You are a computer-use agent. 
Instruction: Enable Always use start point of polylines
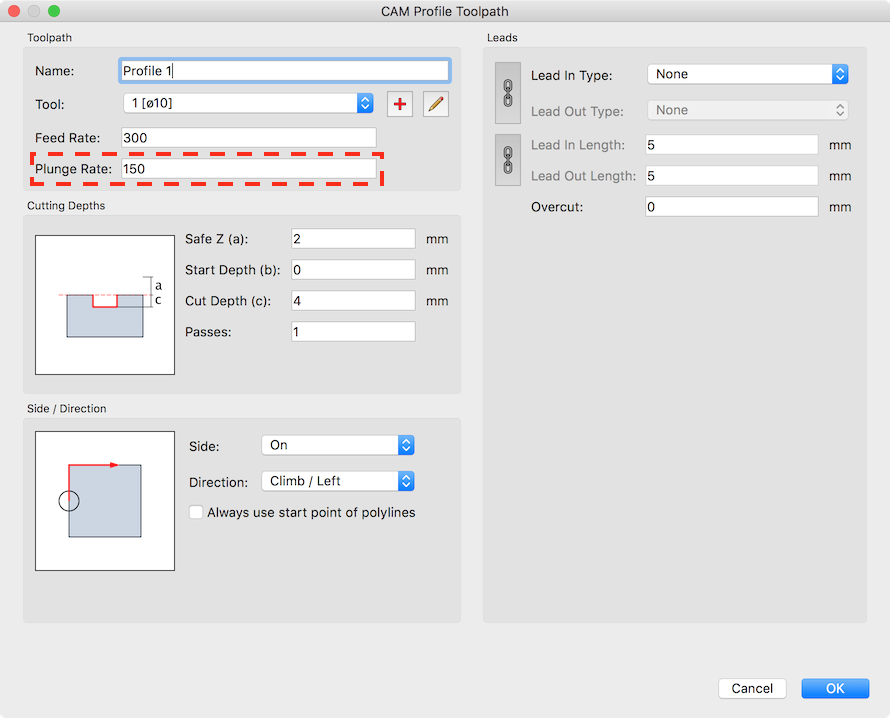point(197,513)
